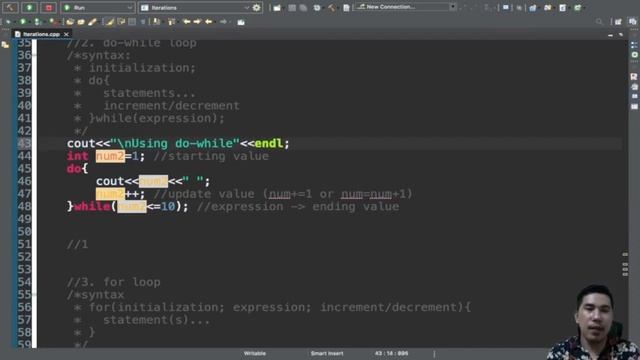Open the Iterations launch configuration dropdown
Viewport: 640px width, 360px height.
click(195, 7)
